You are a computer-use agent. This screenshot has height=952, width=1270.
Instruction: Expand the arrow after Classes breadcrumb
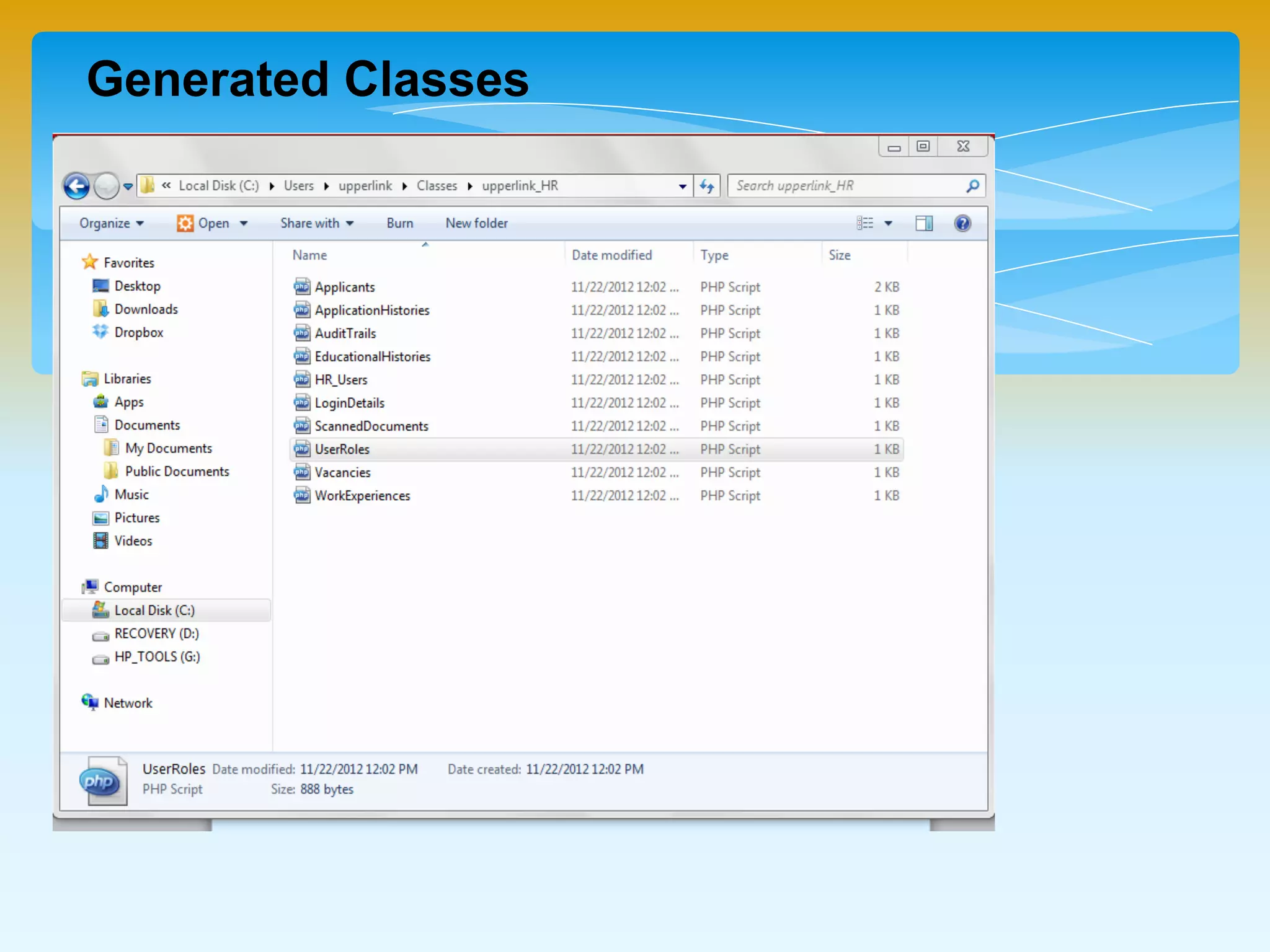tap(469, 186)
